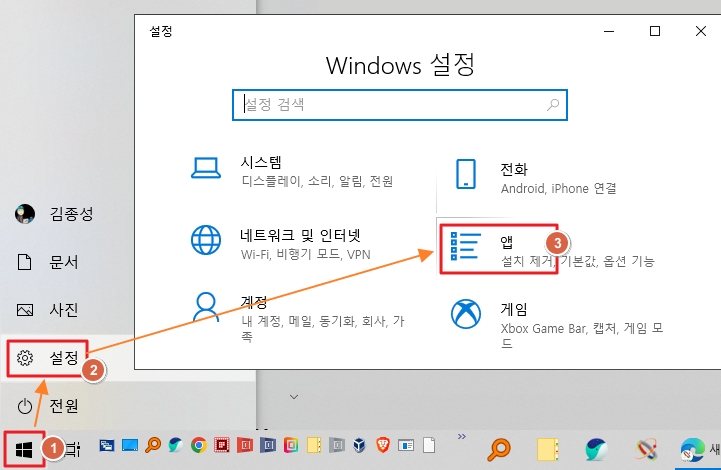This screenshot has height=470, width=721.
Task: Open the 네트워크 및 인터넷 globe icon
Action: click(206, 240)
